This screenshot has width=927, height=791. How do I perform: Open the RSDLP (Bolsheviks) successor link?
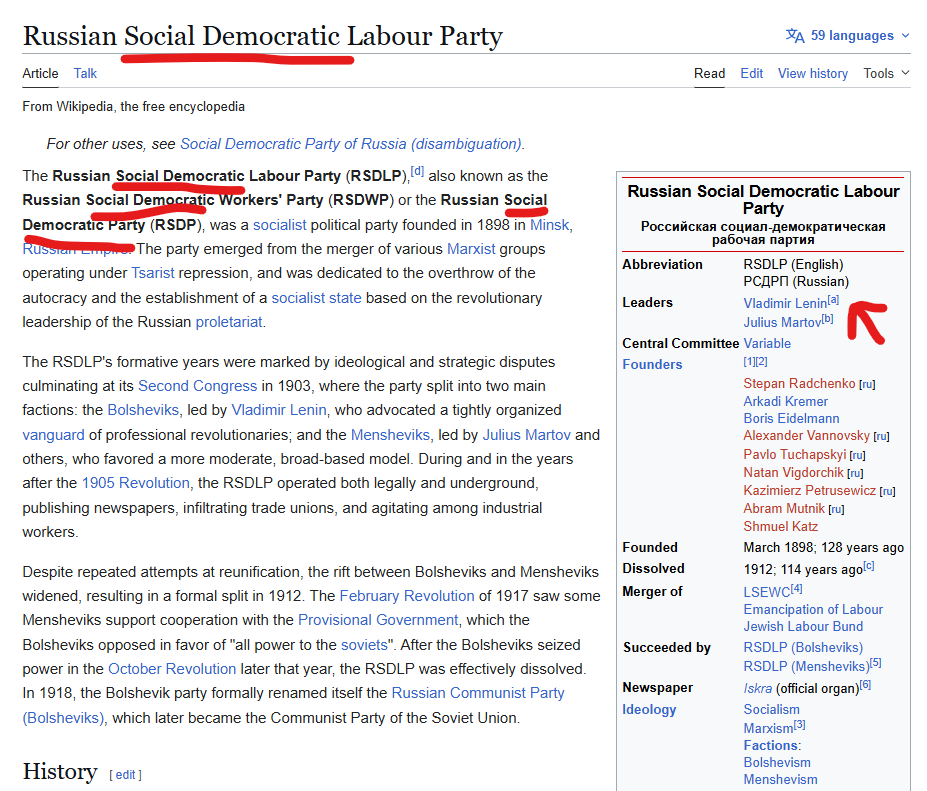pyautogui.click(x=803, y=647)
